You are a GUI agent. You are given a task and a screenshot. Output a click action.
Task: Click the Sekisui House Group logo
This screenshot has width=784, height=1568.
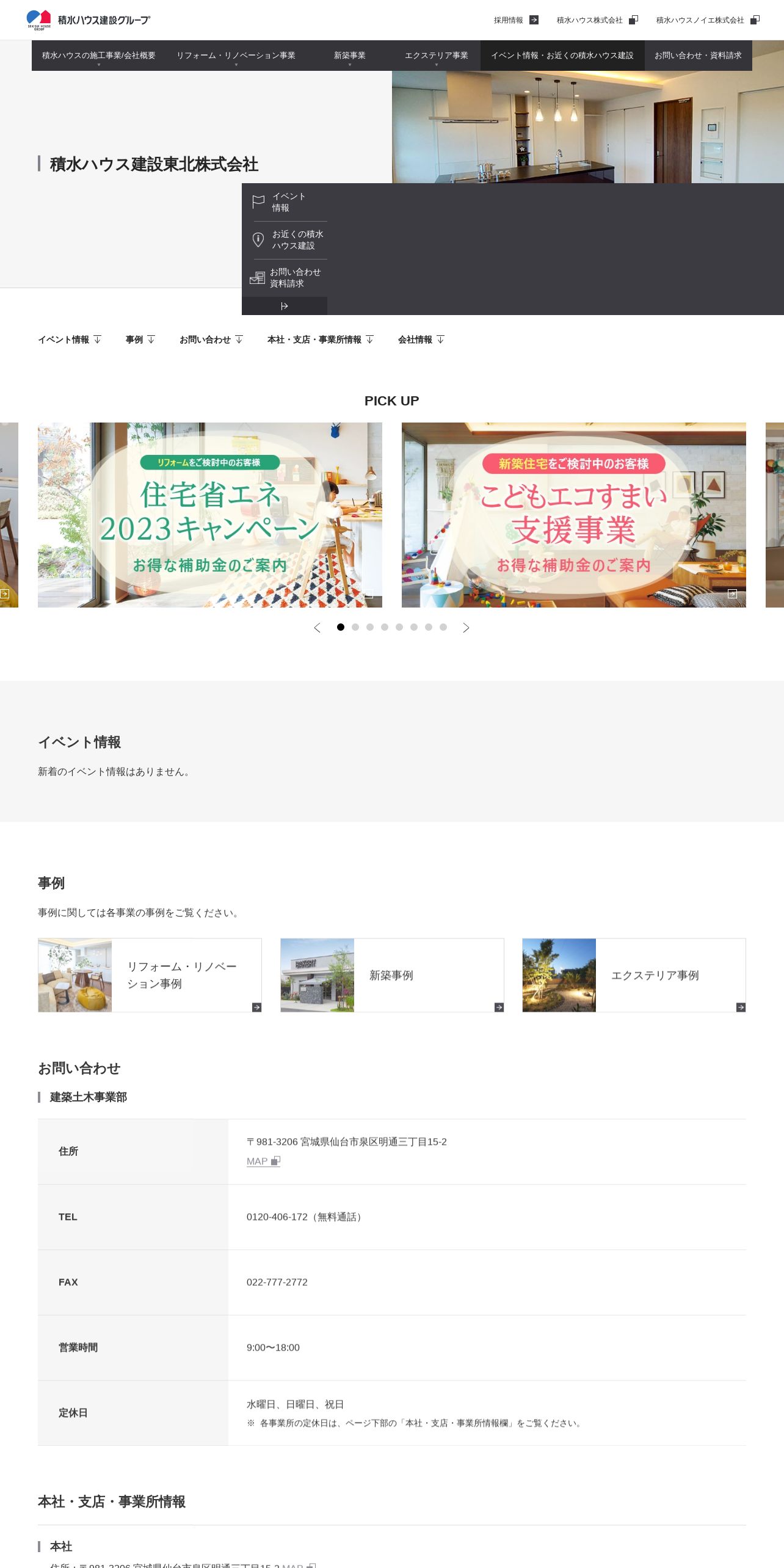pos(89,20)
